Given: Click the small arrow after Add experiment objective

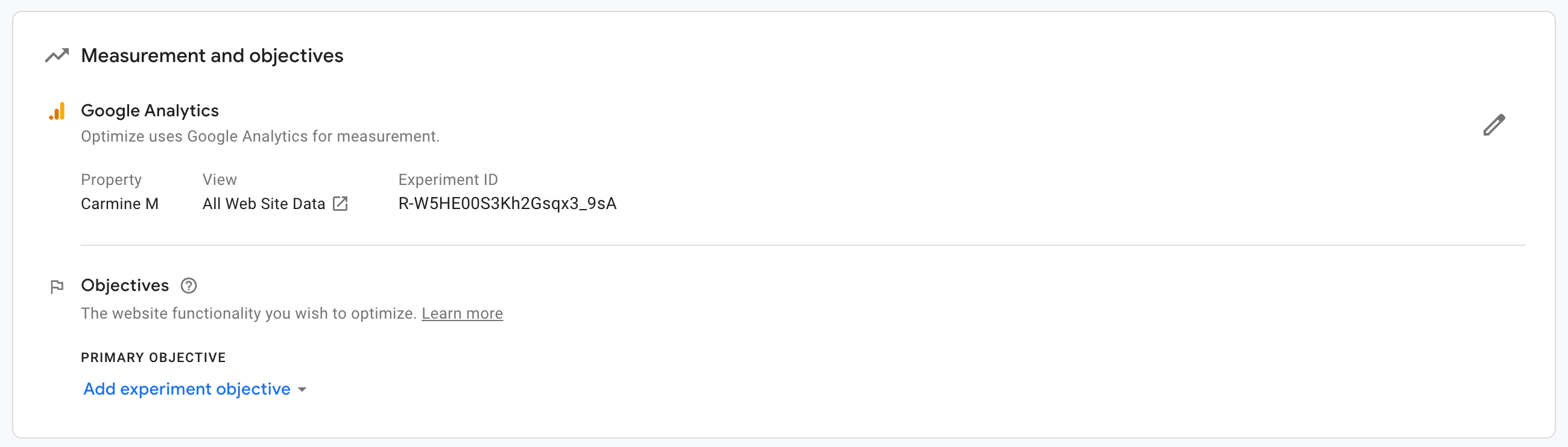Looking at the screenshot, I should [x=302, y=390].
